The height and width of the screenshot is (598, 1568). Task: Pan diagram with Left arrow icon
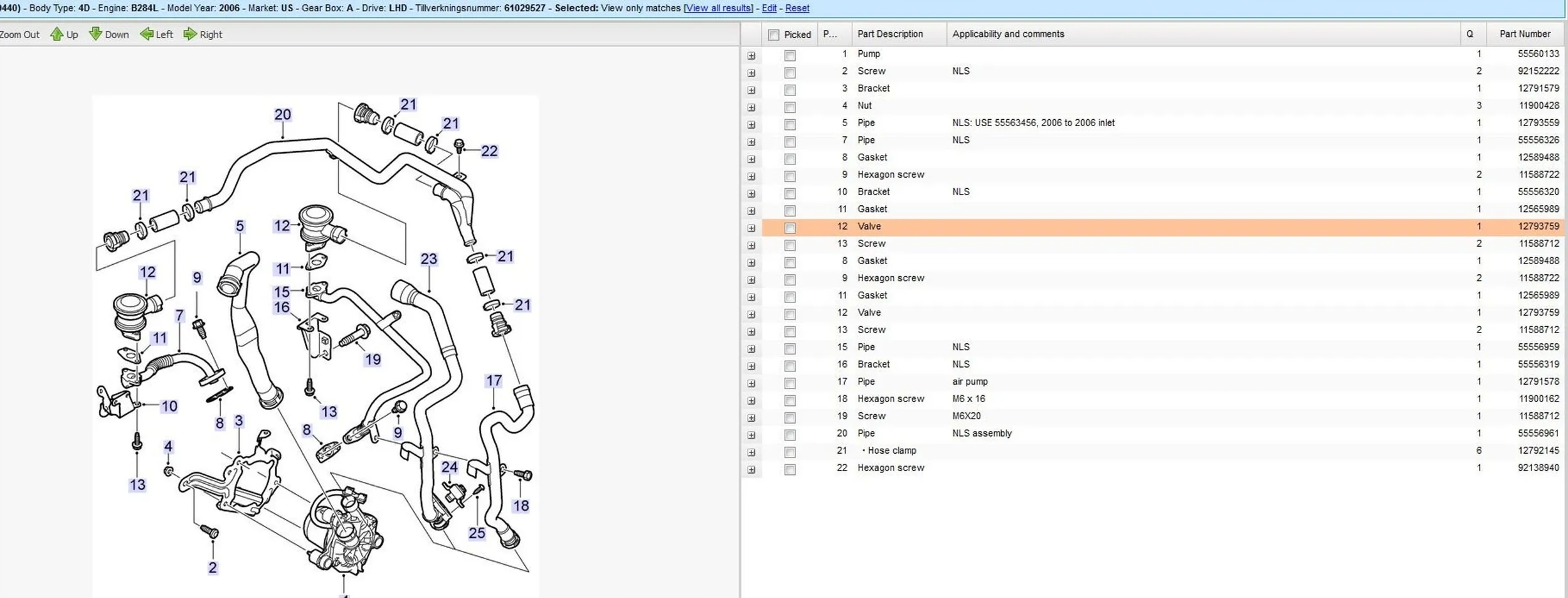(x=147, y=35)
